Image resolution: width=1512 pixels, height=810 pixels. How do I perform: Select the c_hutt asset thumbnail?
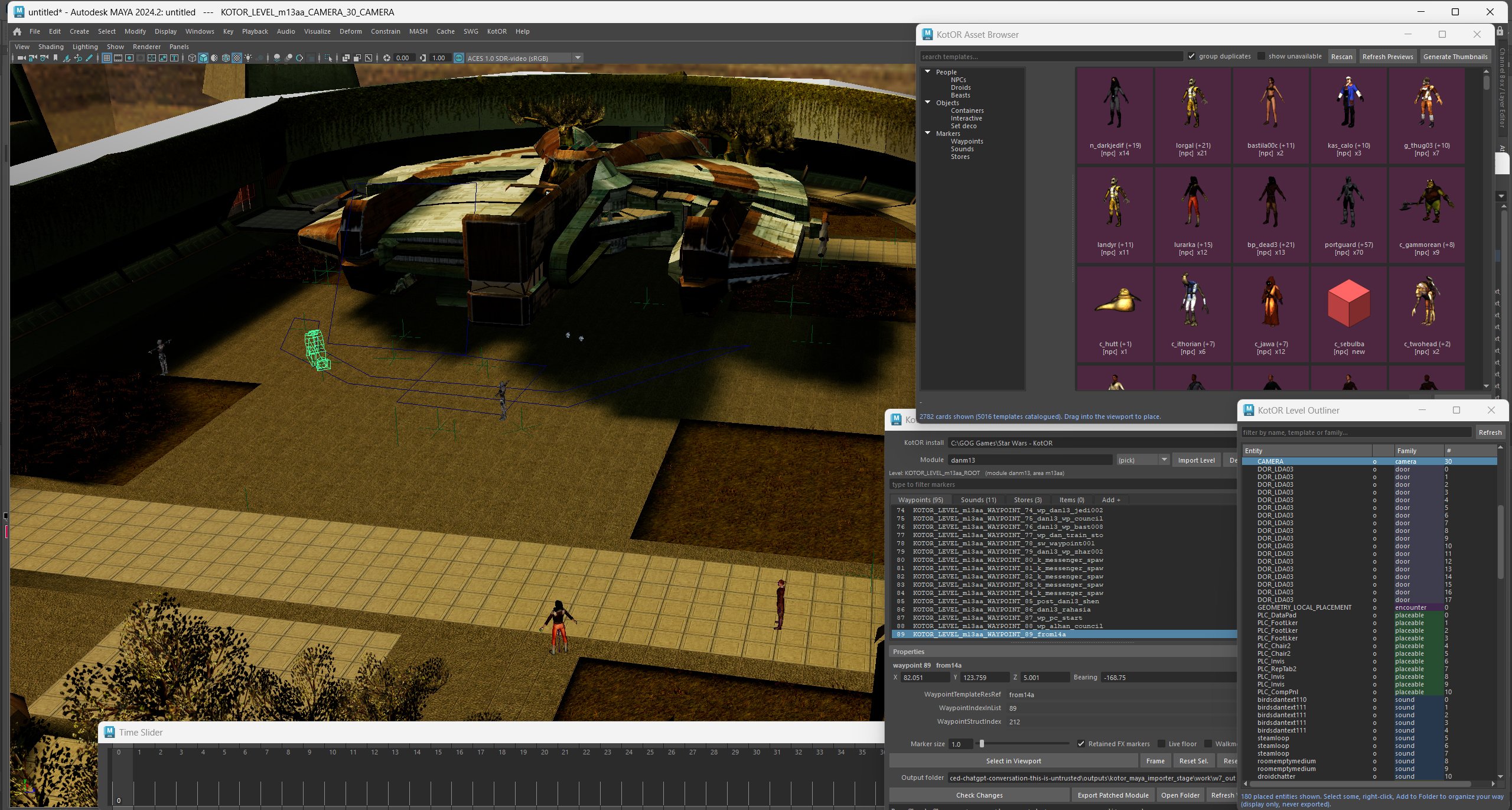[x=1115, y=314]
